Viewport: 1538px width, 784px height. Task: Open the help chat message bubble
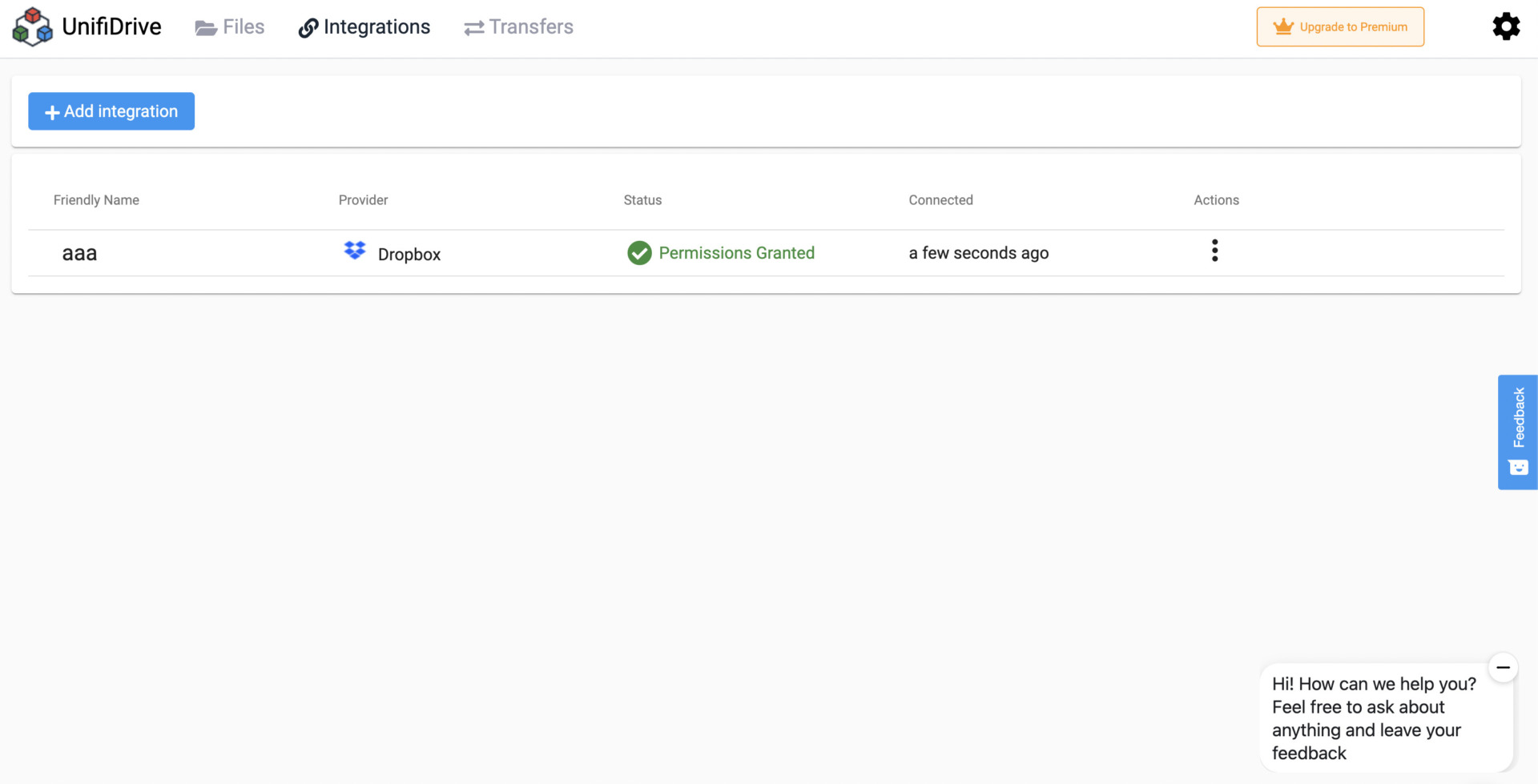pyautogui.click(x=1373, y=718)
